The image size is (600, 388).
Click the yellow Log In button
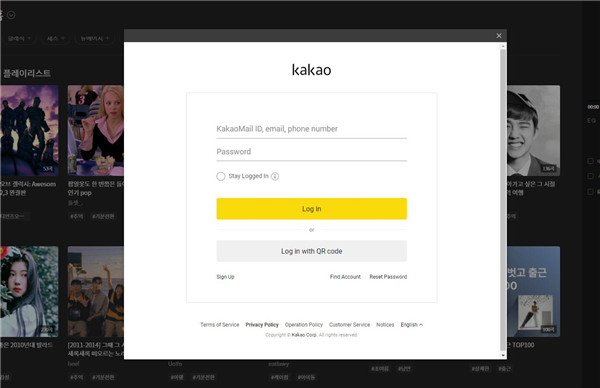[311, 209]
